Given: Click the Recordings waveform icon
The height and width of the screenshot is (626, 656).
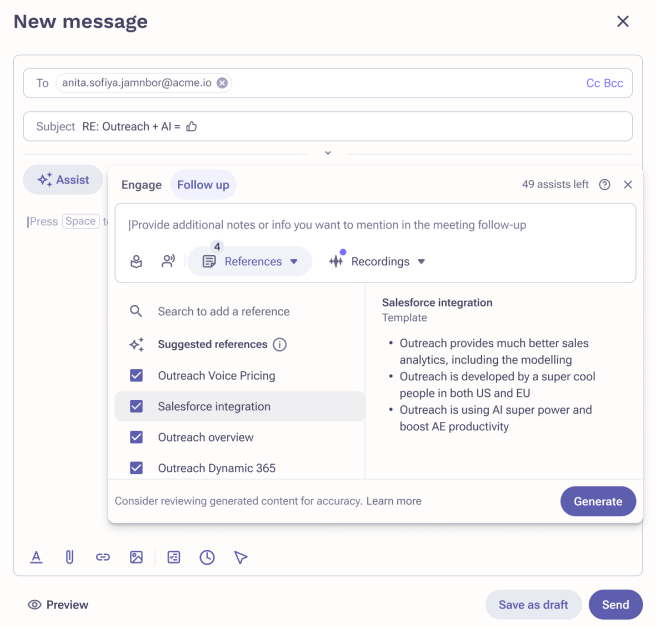Looking at the screenshot, I should click(336, 262).
